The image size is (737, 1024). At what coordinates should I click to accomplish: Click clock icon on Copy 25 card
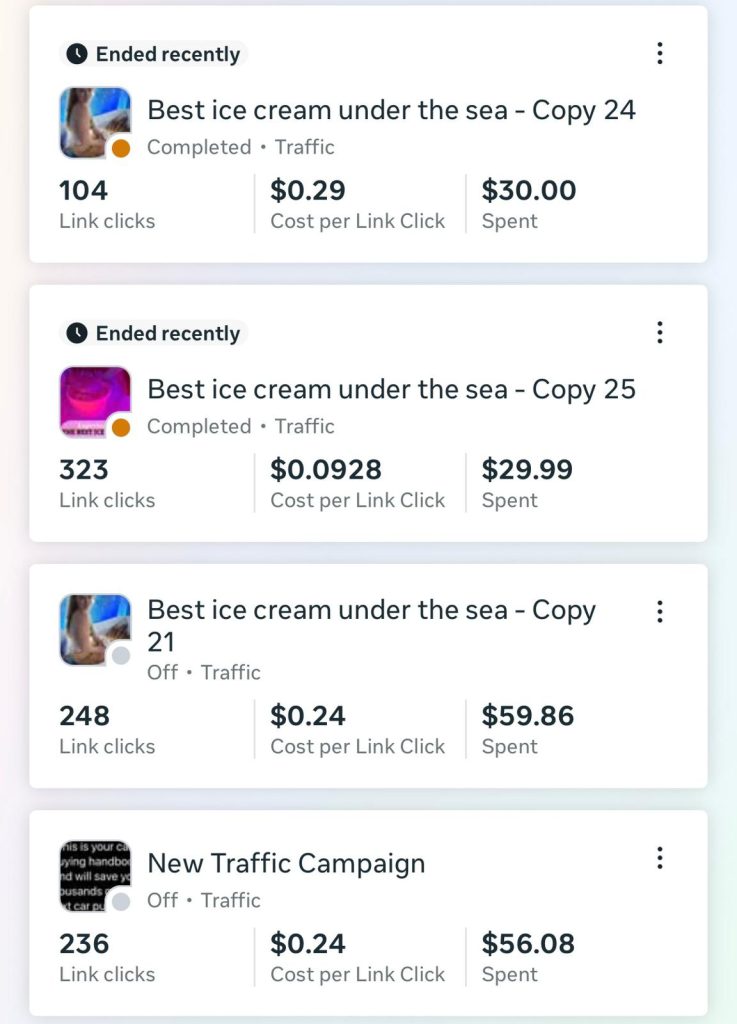tap(77, 333)
